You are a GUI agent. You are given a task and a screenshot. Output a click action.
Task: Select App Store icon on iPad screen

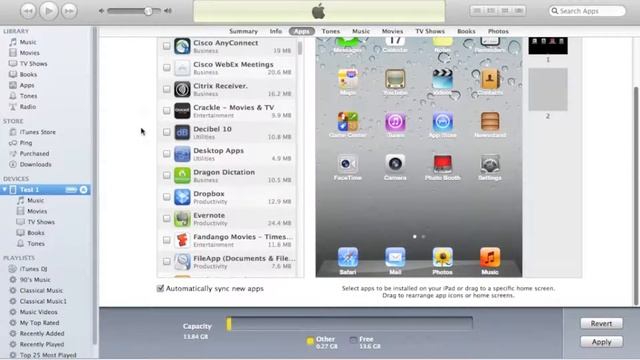coord(442,121)
